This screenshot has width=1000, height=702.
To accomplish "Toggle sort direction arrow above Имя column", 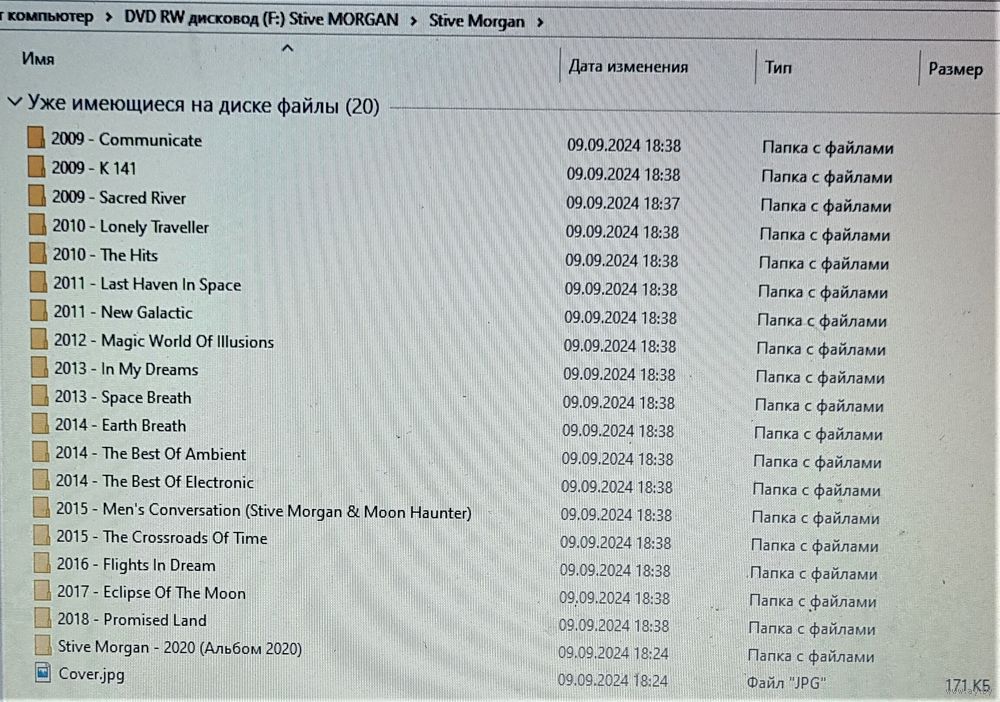I will coord(288,48).
